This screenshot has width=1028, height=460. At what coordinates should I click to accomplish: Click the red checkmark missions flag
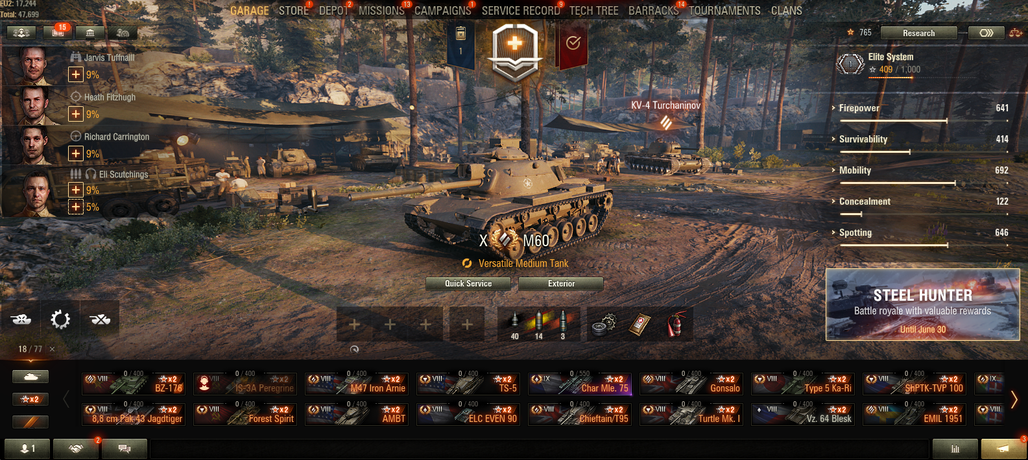(x=571, y=45)
